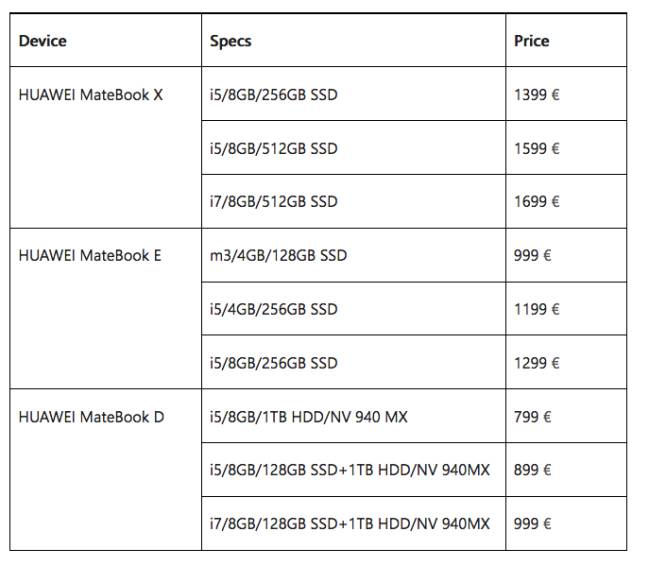649x566 pixels.
Task: Click the 1399 € price cell
Action: tap(537, 95)
